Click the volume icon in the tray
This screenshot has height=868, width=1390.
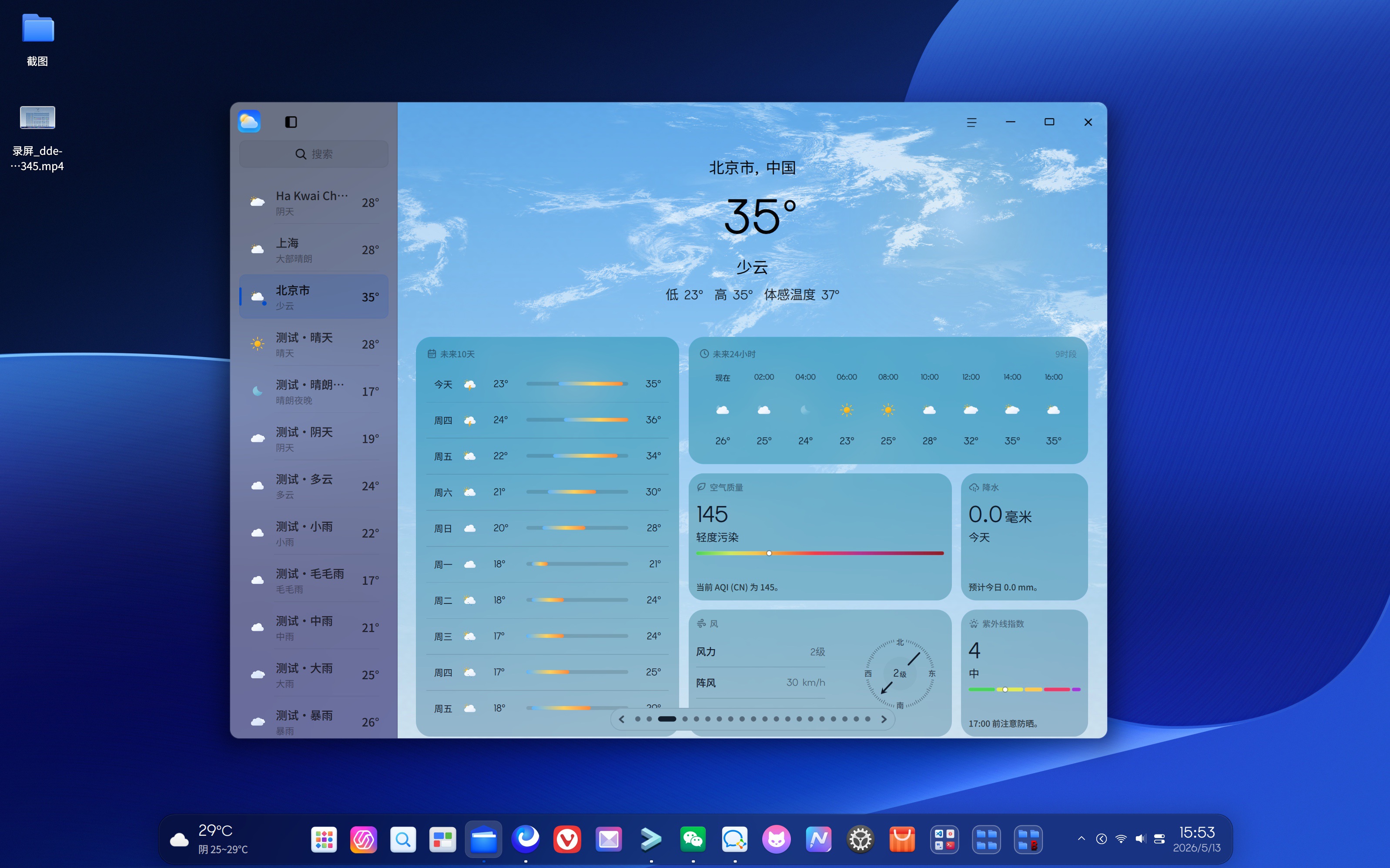coord(1140,839)
